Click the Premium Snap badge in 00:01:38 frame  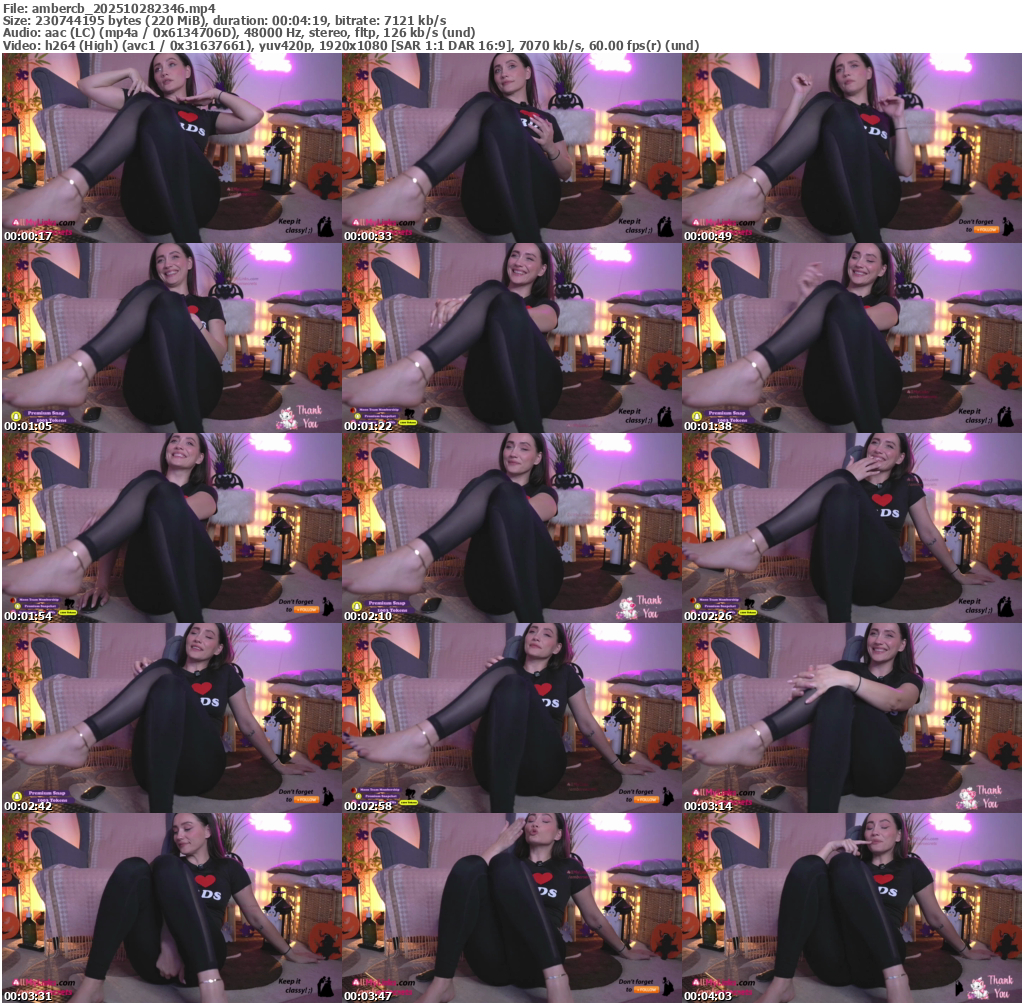pyautogui.click(x=723, y=415)
